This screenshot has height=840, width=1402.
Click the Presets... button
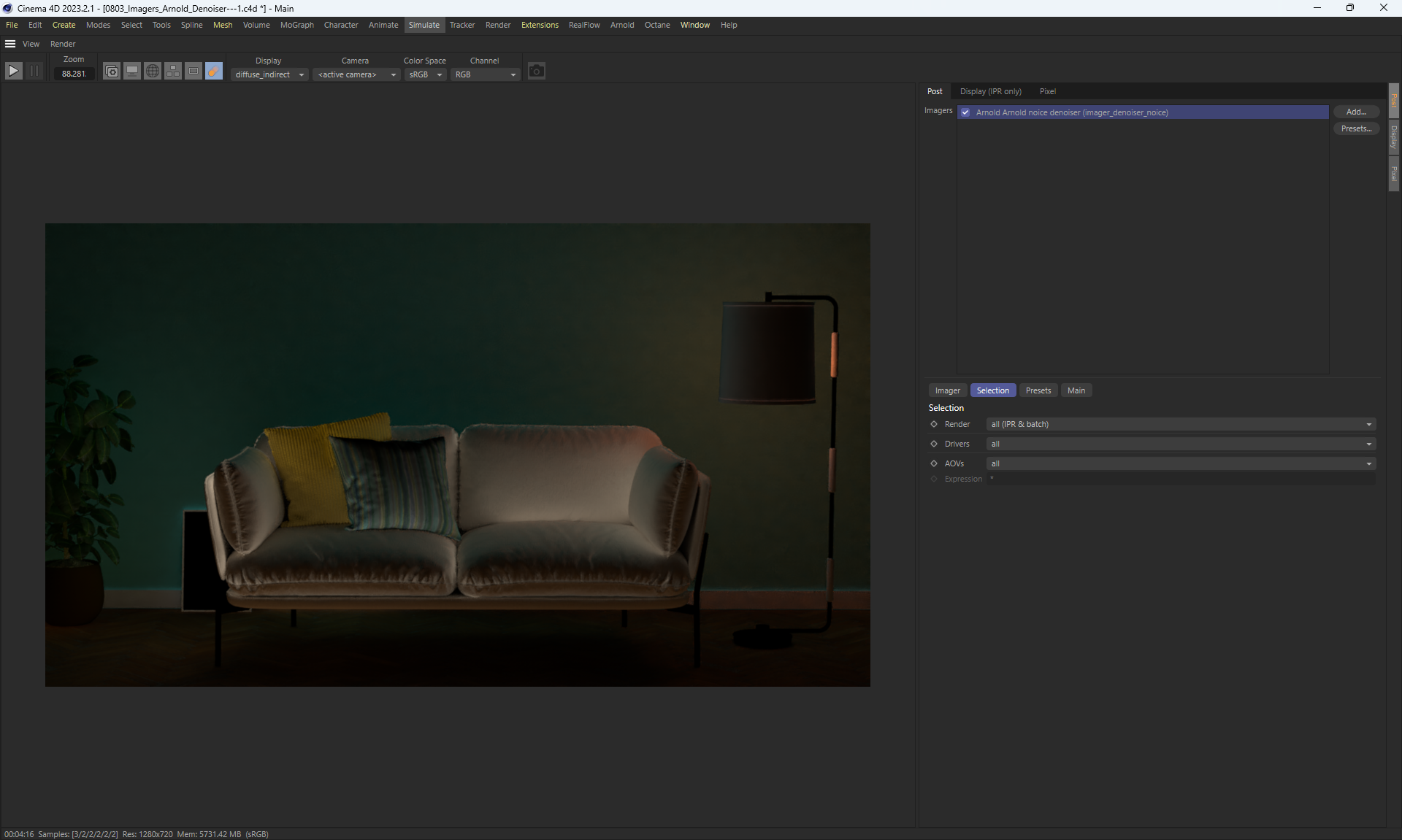pyautogui.click(x=1356, y=128)
